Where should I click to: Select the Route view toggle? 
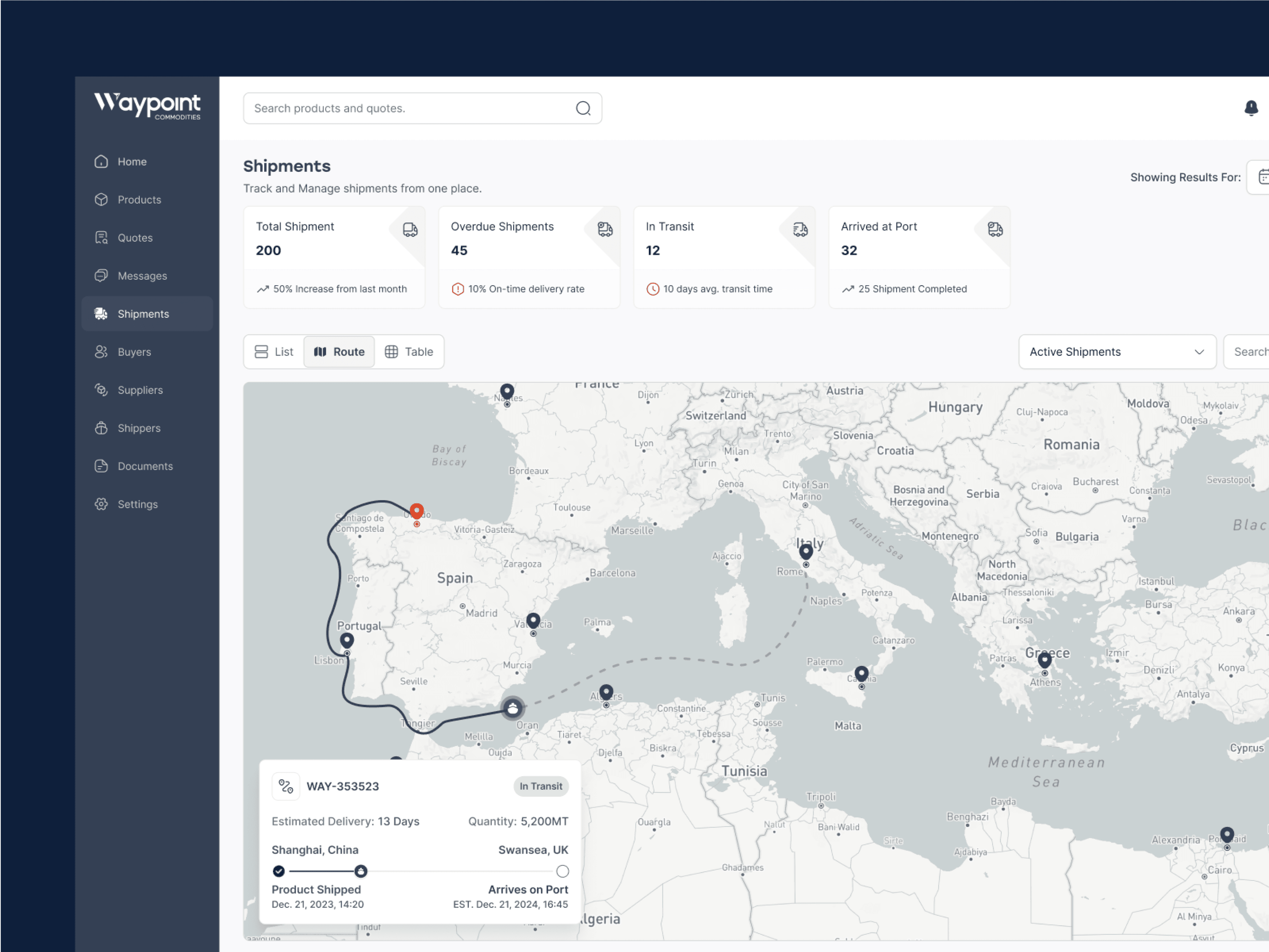pyautogui.click(x=339, y=352)
